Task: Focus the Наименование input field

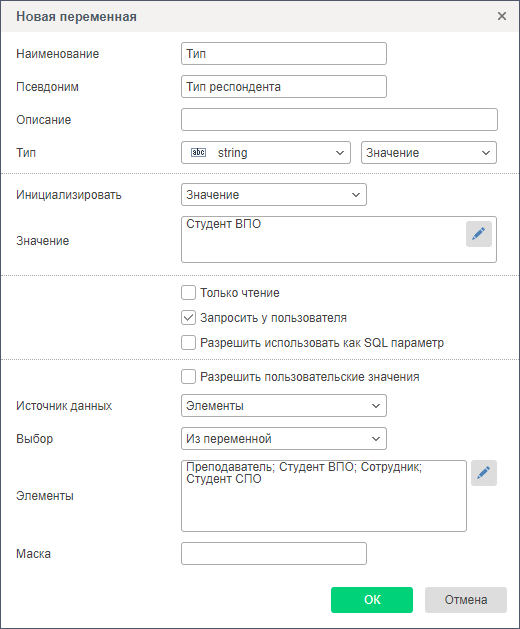Action: [x=284, y=53]
